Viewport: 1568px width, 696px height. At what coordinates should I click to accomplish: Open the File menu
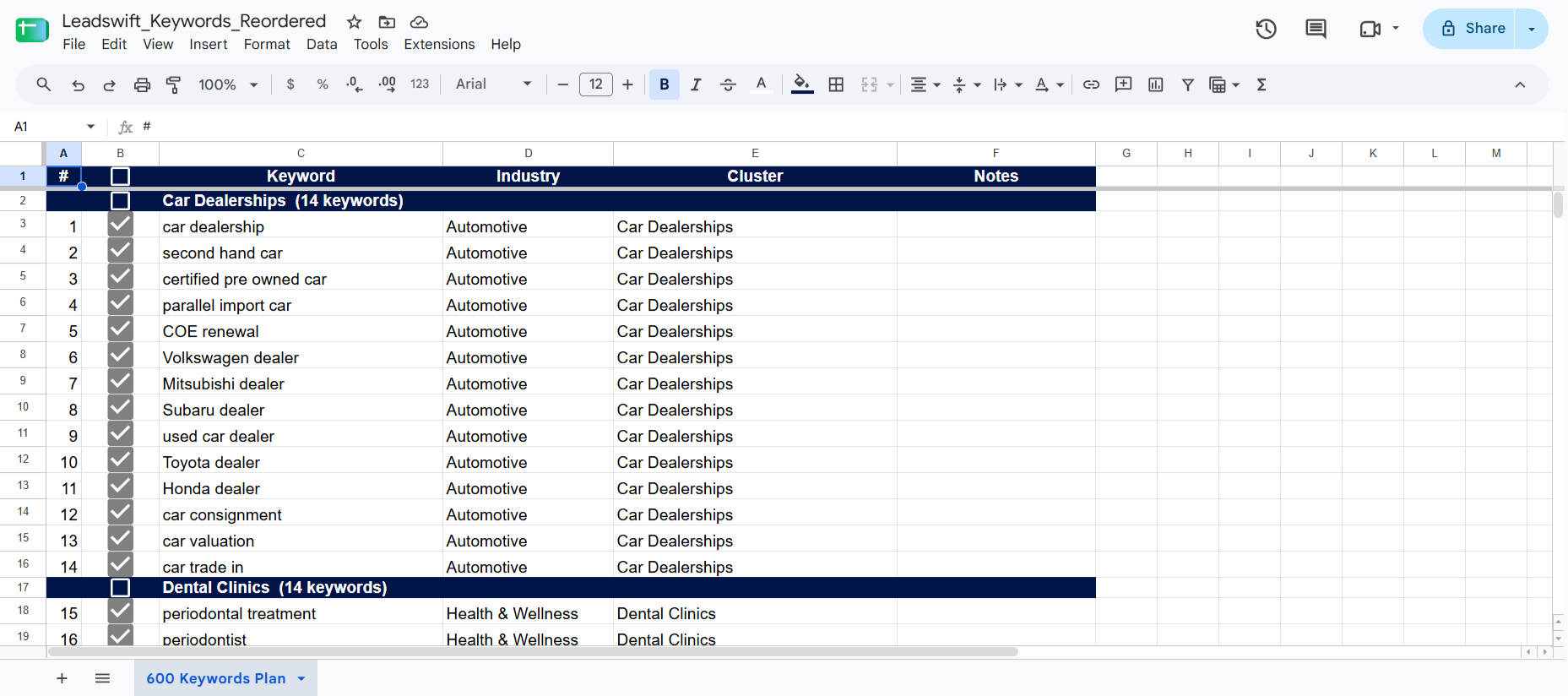74,44
